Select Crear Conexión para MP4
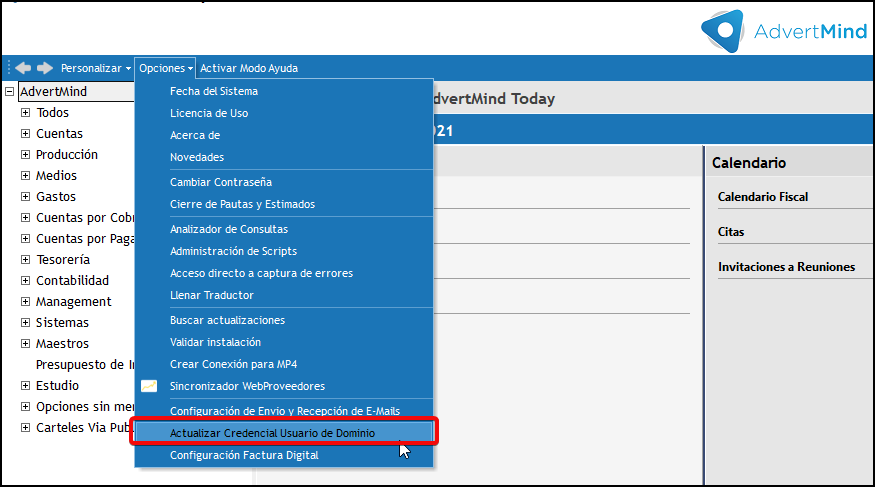This screenshot has height=487, width=875. [x=284, y=364]
